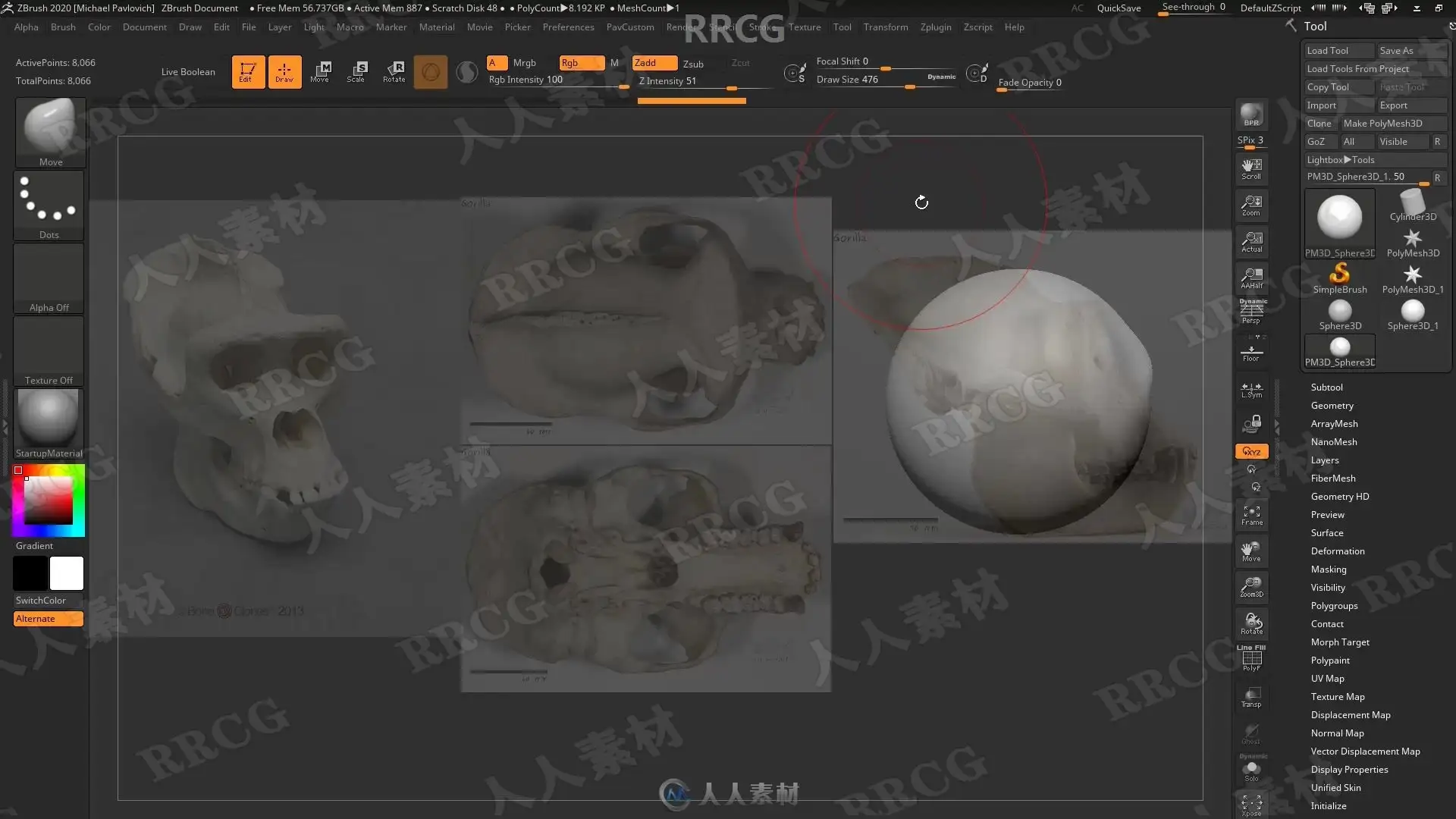Select the Rotate transform icon
The image size is (1456, 819).
(x=394, y=71)
